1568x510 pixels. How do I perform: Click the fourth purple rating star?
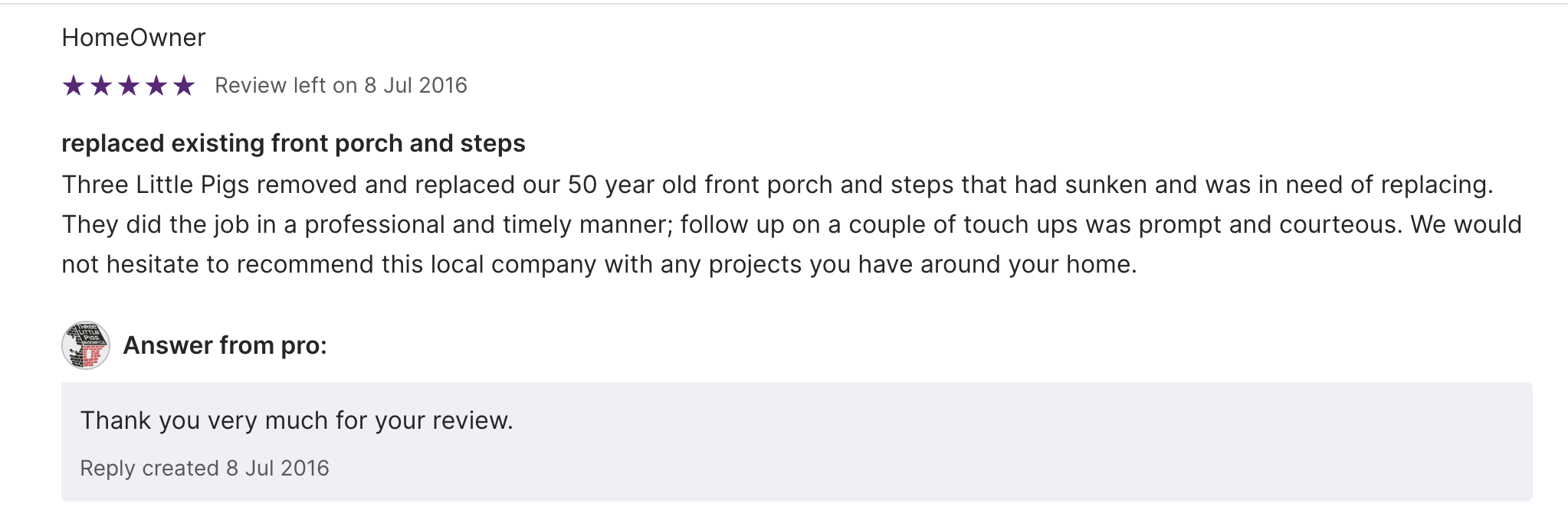(x=156, y=86)
